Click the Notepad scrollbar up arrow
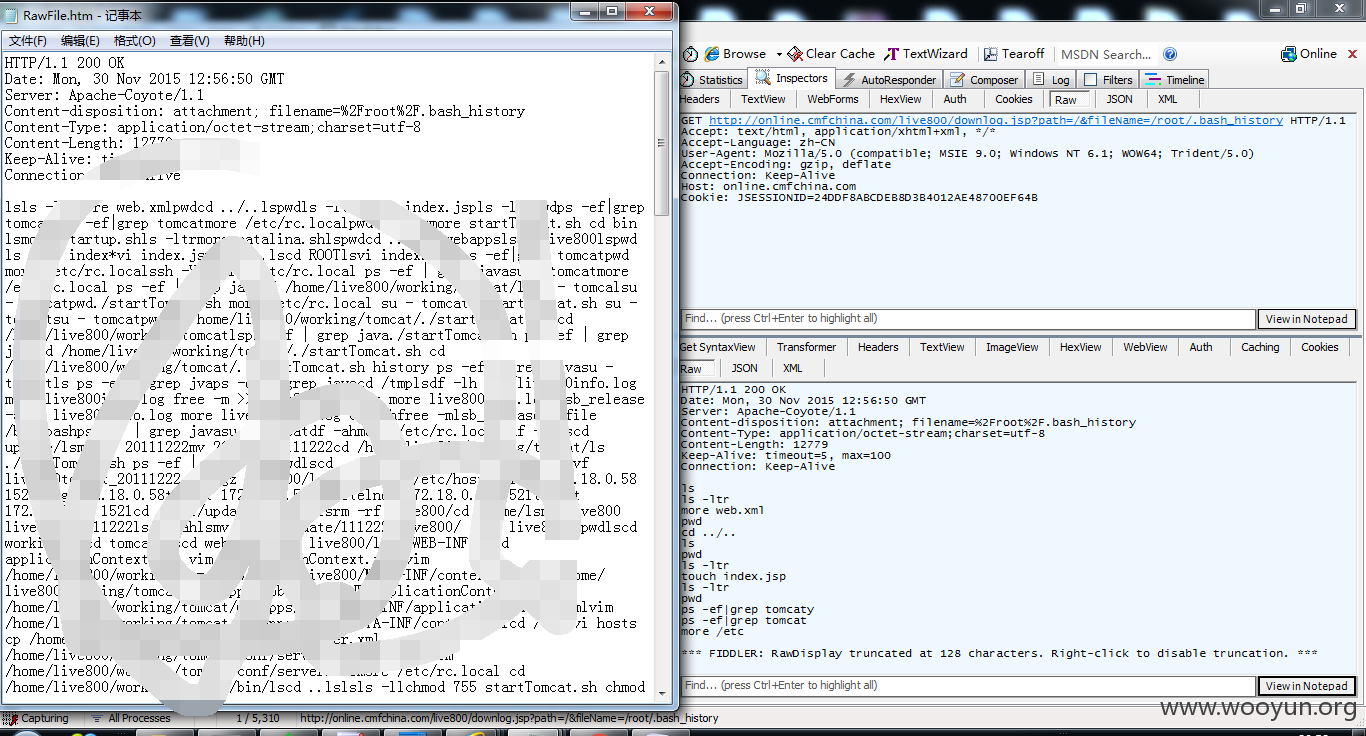The width and height of the screenshot is (1366, 736). 662,61
